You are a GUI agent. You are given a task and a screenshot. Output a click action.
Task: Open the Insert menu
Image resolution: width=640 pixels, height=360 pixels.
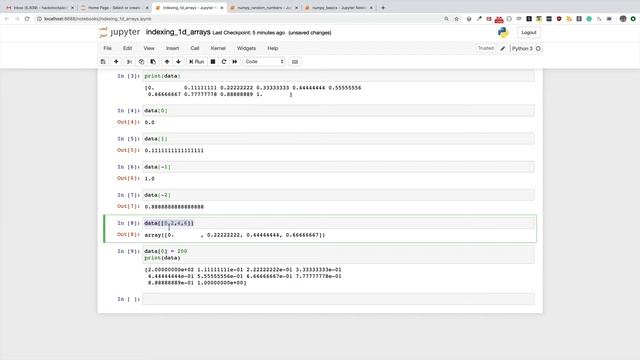[172, 48]
